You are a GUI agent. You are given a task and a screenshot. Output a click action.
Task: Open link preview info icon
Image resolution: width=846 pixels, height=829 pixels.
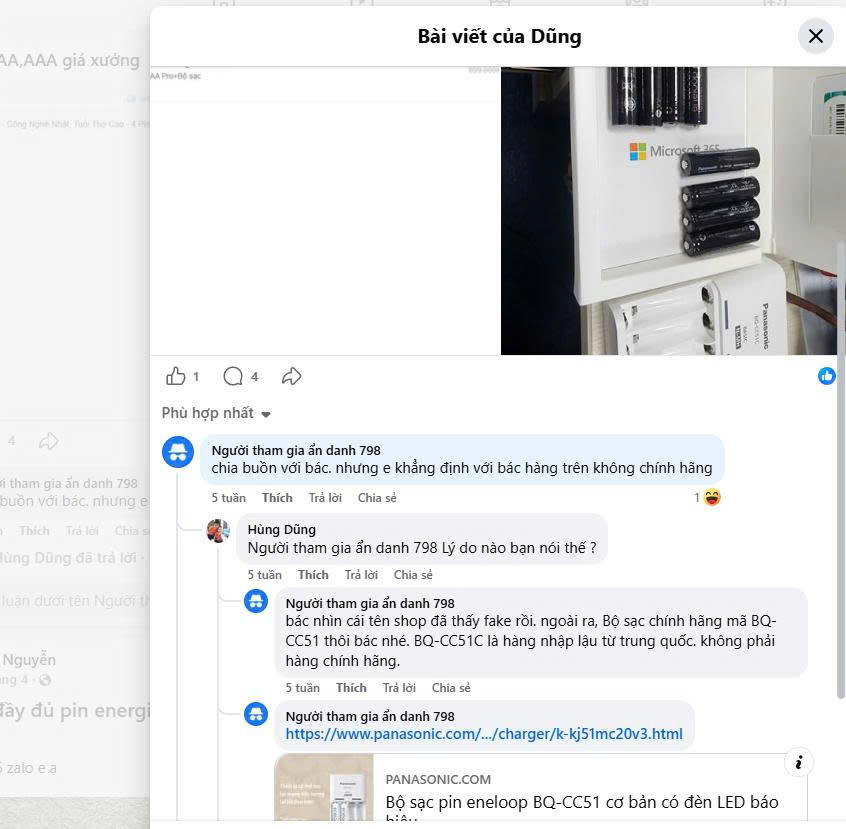[x=799, y=762]
